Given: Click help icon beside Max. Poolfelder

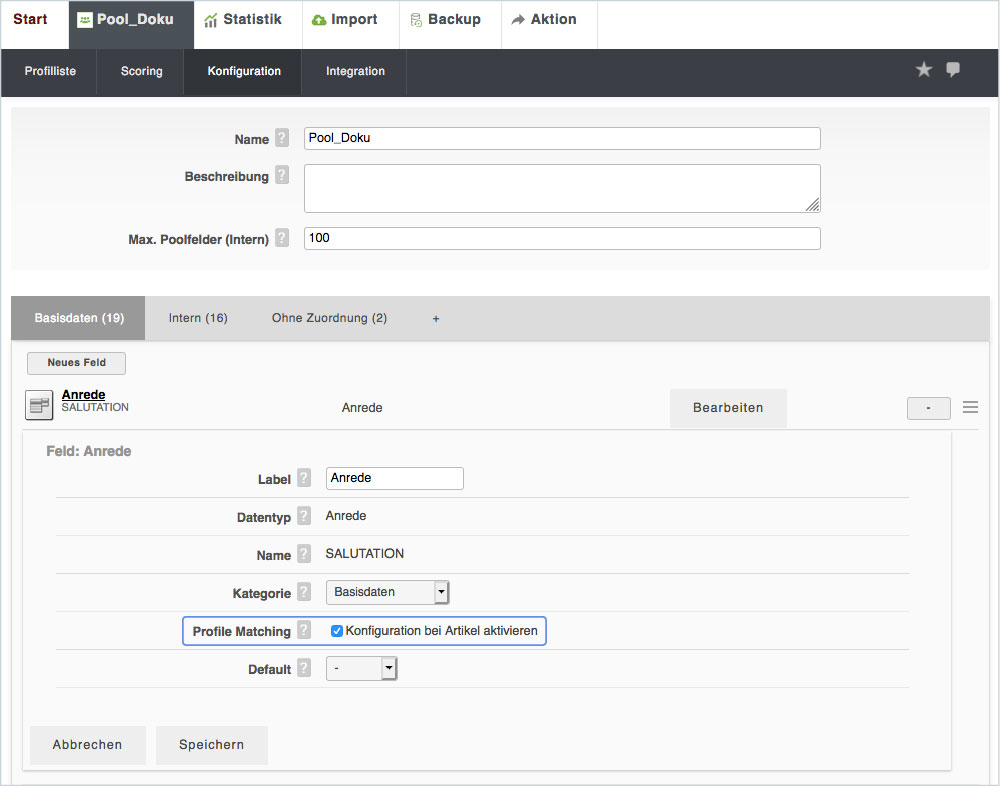Looking at the screenshot, I should pos(282,238).
